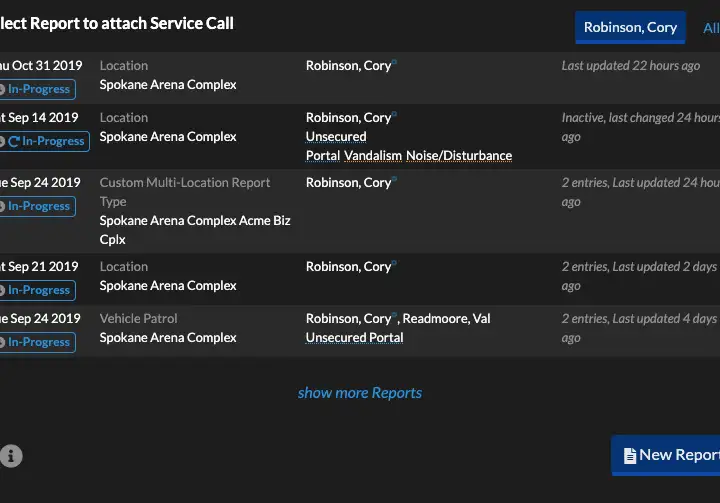This screenshot has width=720, height=503.
Task: Click the New Report button
Action: coord(665,455)
